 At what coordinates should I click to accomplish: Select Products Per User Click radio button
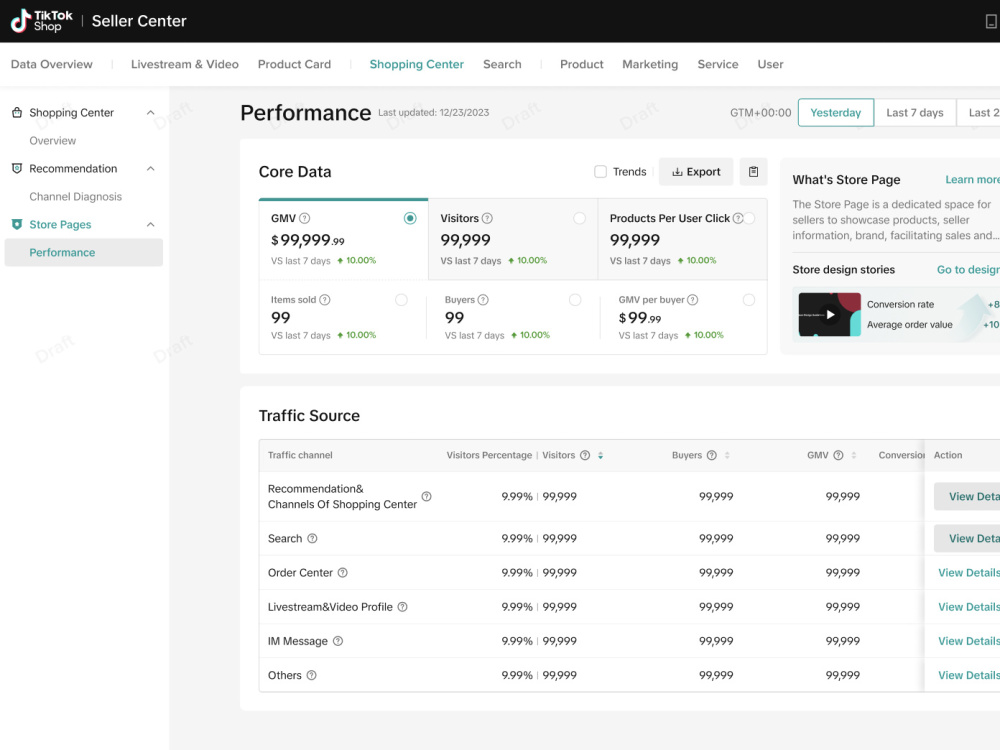(749, 218)
